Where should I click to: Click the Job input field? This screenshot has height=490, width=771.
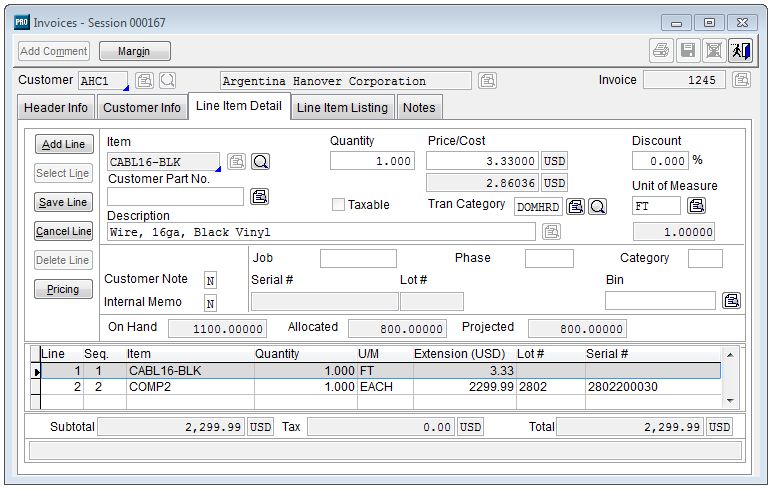358,259
